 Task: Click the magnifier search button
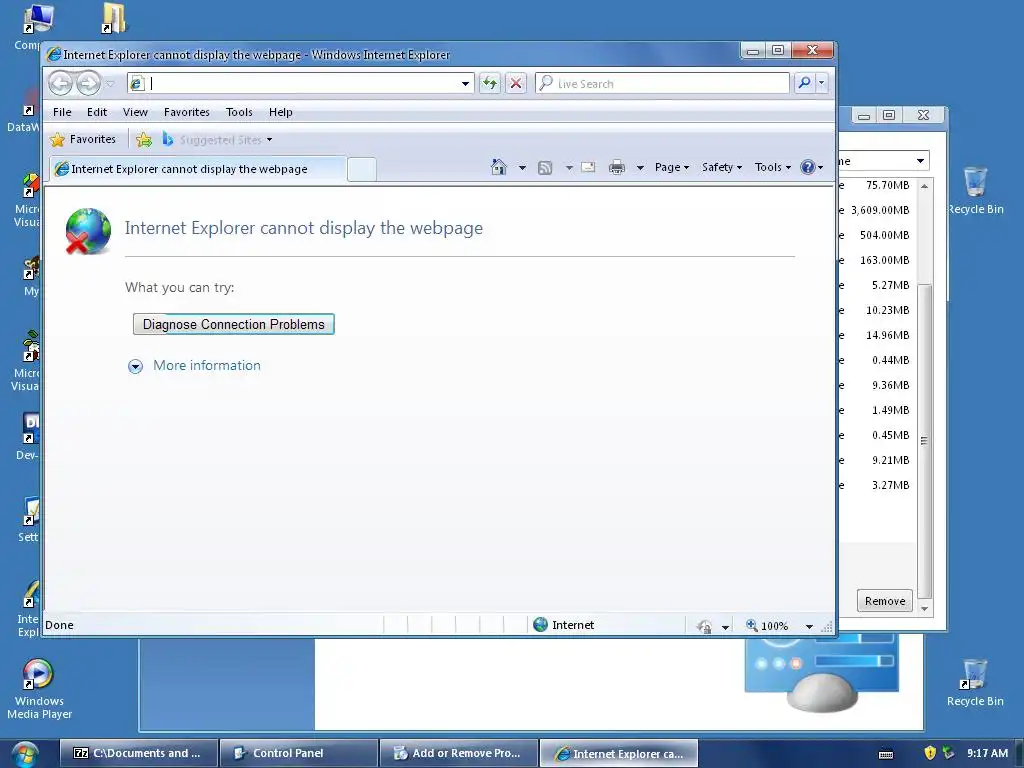pos(805,83)
